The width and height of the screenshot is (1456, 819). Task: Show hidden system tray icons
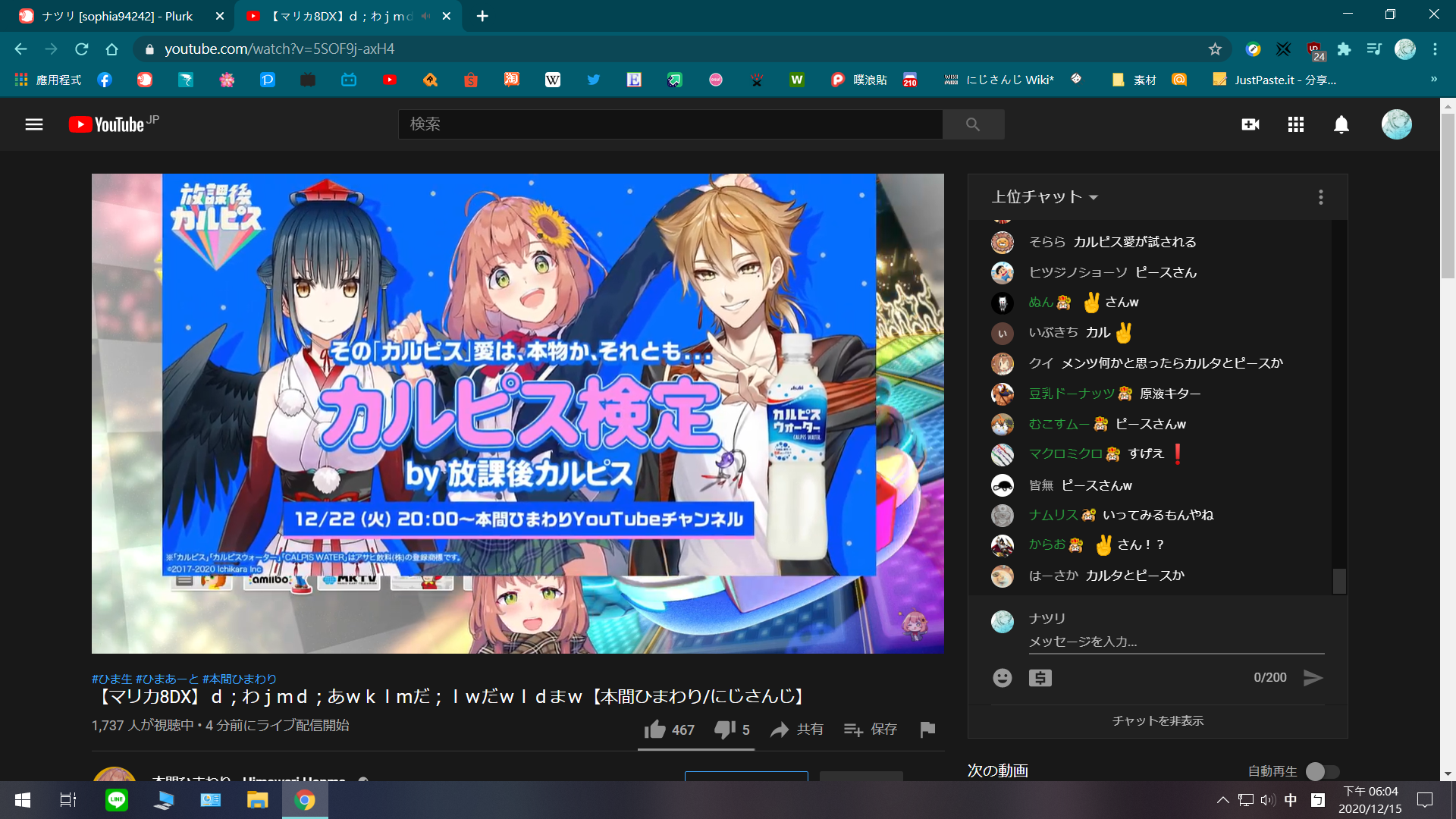[x=1222, y=800]
